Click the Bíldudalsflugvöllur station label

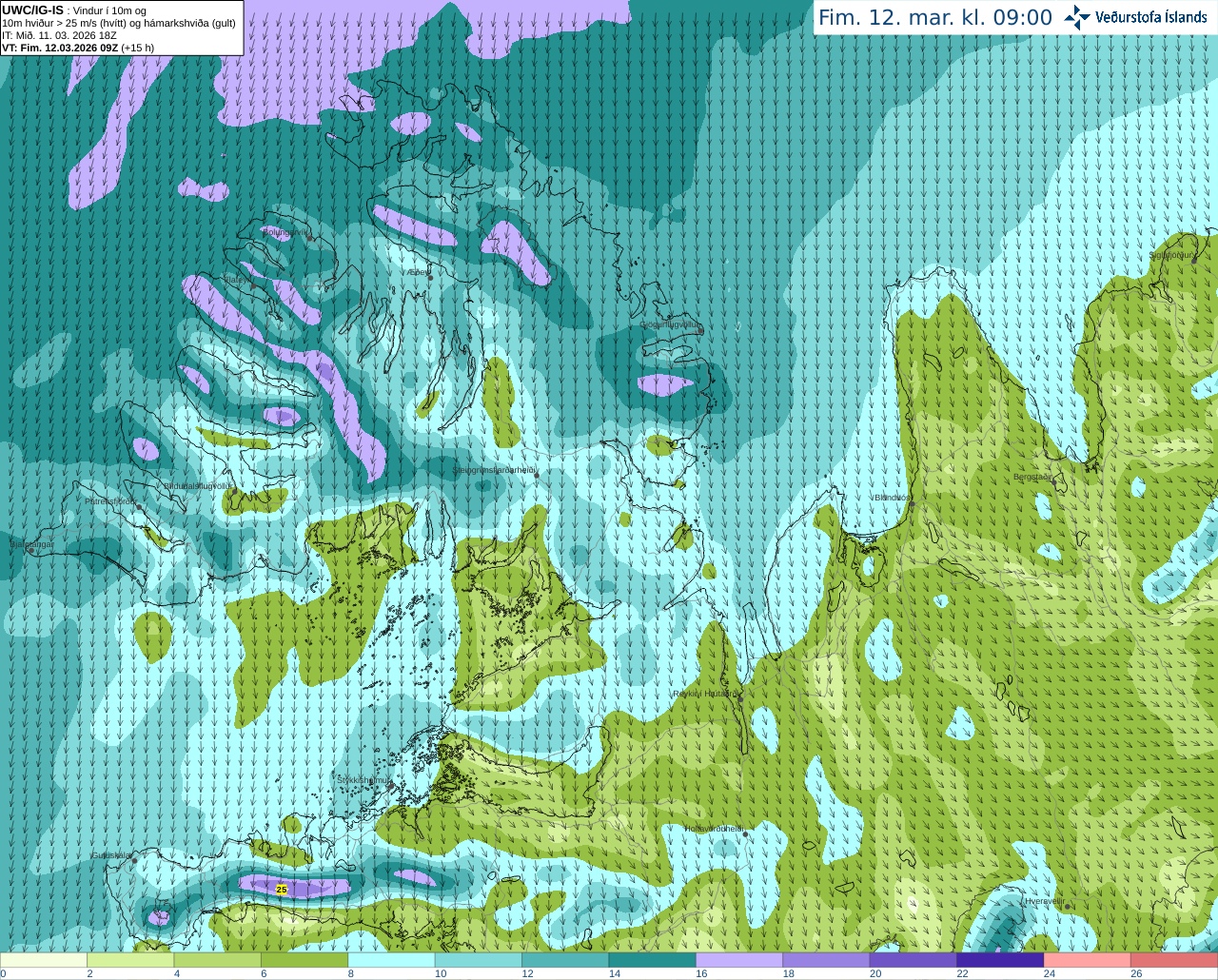pos(197,485)
